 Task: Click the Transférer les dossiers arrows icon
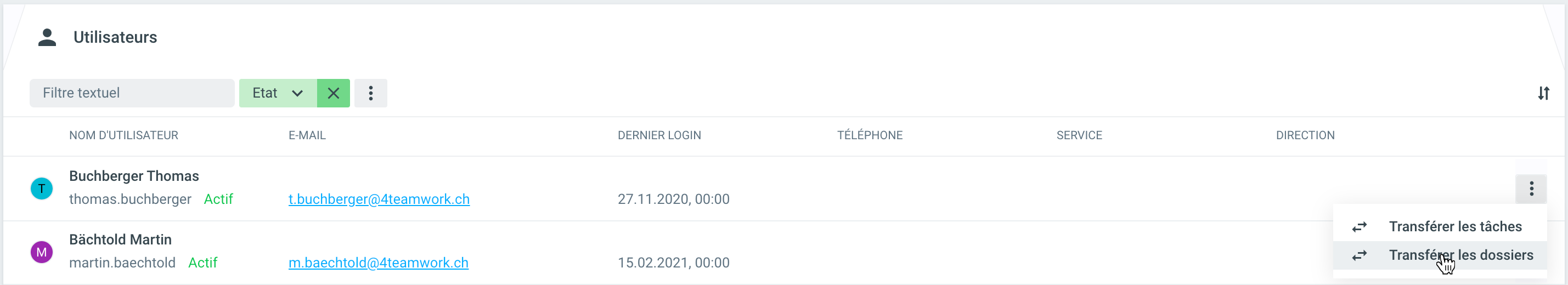pos(1359,255)
